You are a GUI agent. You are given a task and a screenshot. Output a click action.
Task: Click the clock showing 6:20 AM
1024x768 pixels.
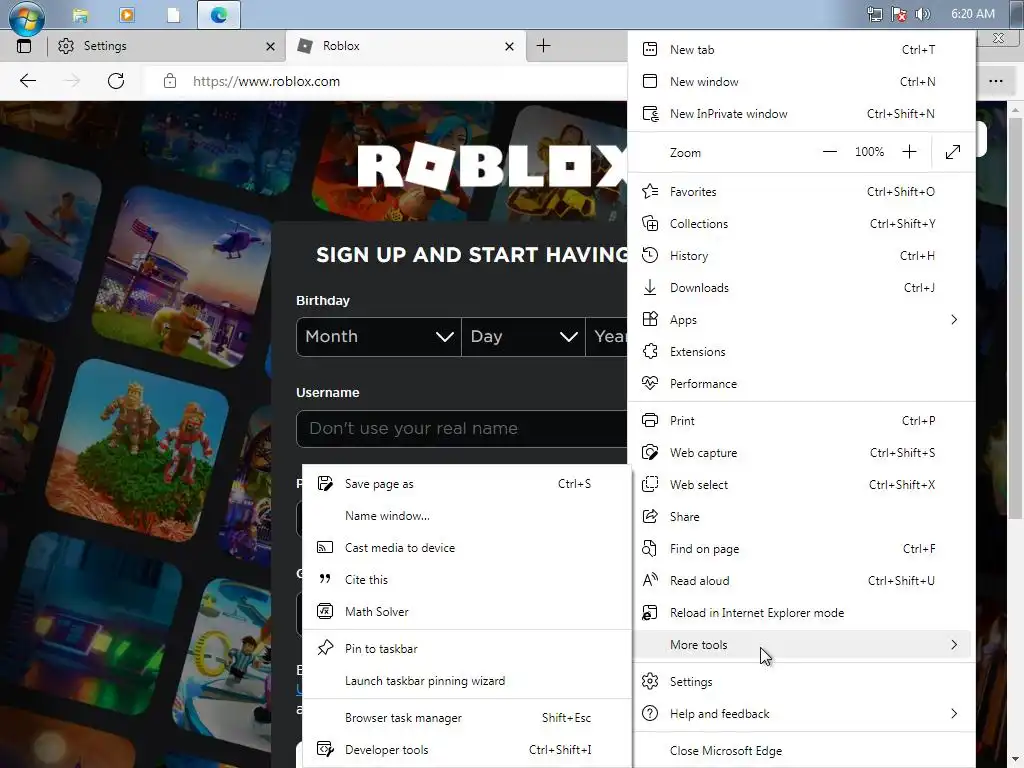[x=972, y=14]
